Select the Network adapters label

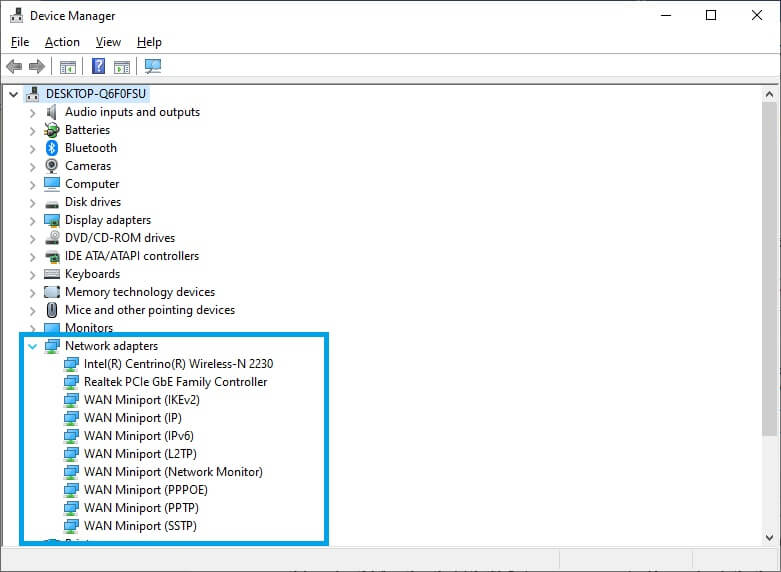[x=111, y=346]
